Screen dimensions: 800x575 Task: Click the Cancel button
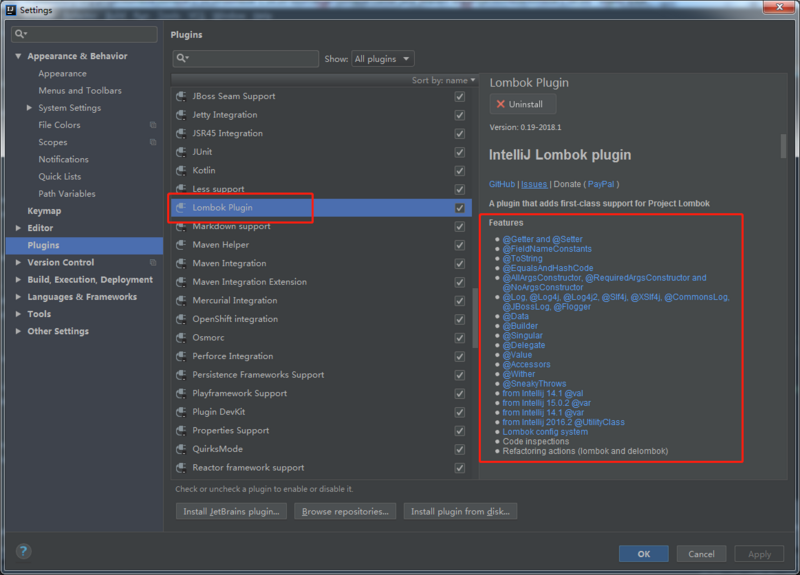pos(701,554)
